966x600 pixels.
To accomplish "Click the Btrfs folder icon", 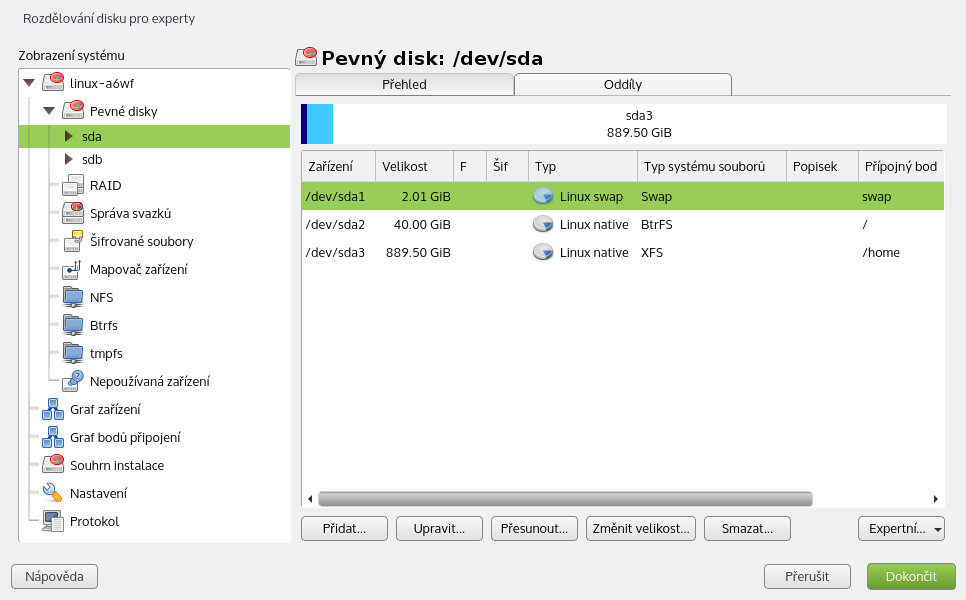I will [x=73, y=325].
